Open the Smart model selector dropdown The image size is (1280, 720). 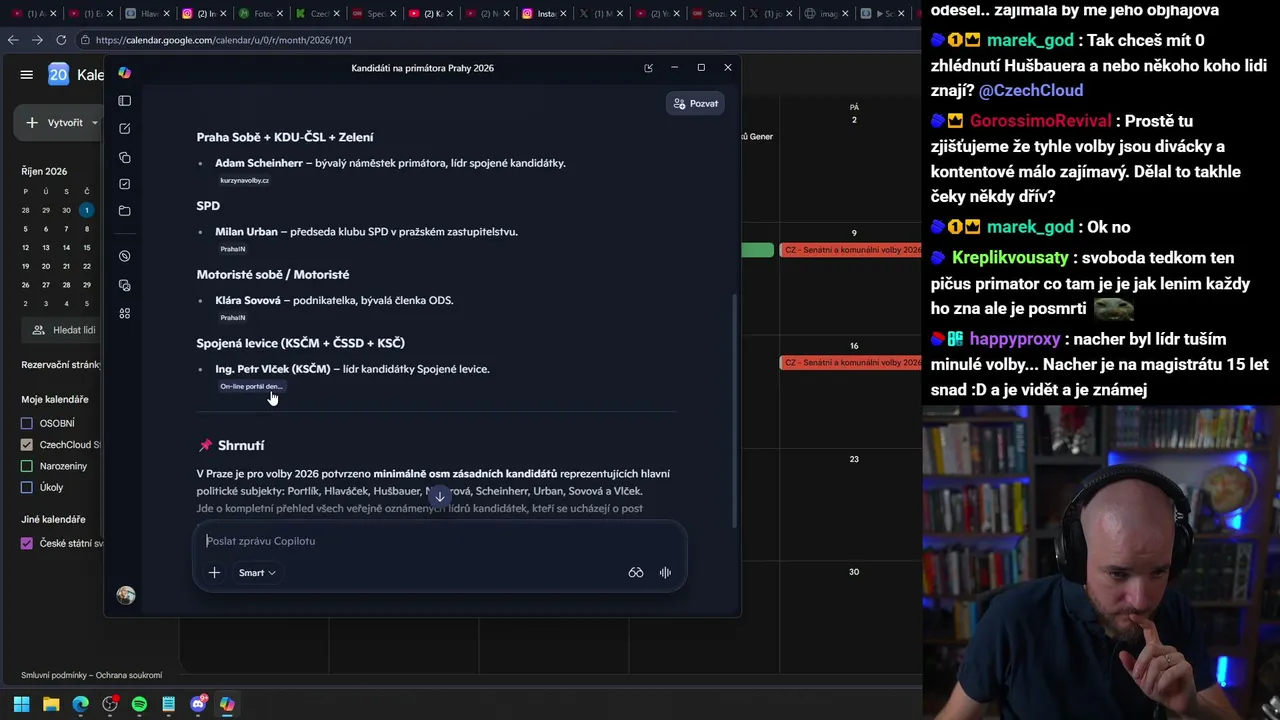click(x=257, y=572)
